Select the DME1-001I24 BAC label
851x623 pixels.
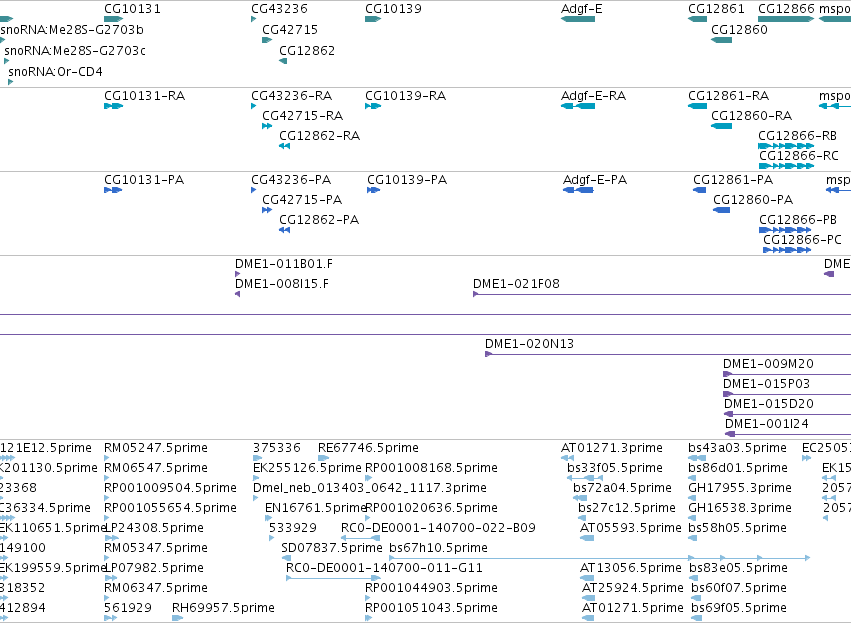[766, 424]
